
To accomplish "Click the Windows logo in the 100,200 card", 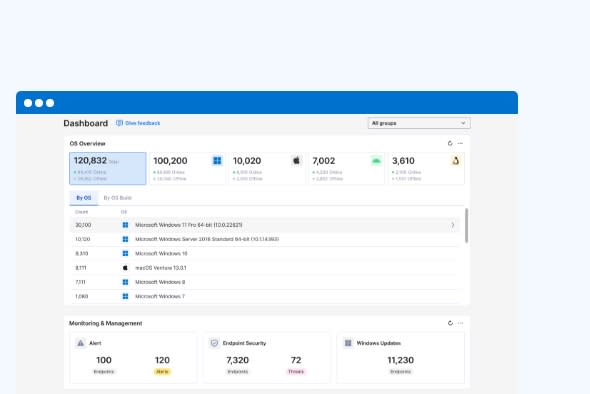I will [x=217, y=161].
